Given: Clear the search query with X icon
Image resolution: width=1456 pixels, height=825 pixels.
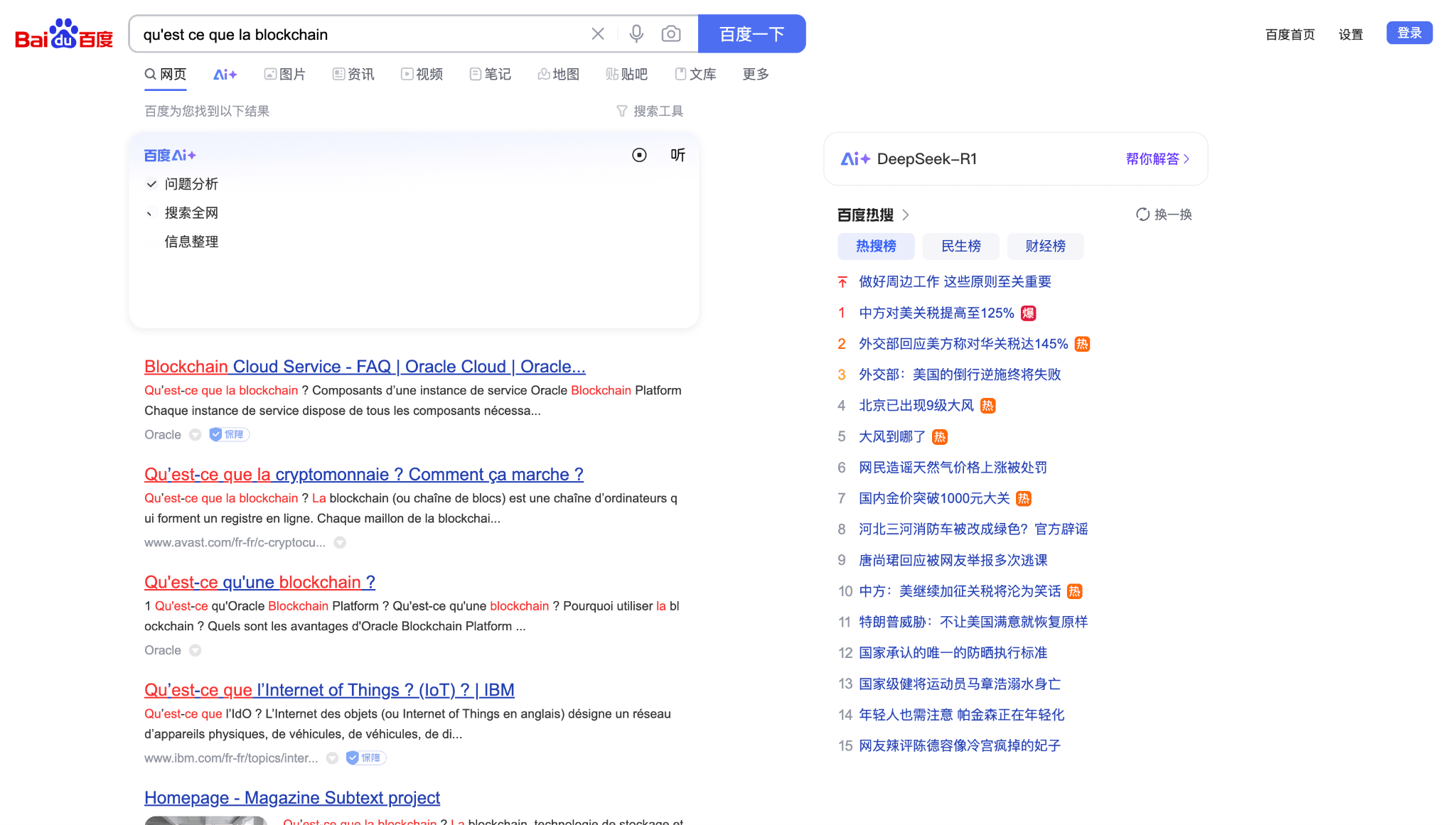Looking at the screenshot, I should pos(598,34).
